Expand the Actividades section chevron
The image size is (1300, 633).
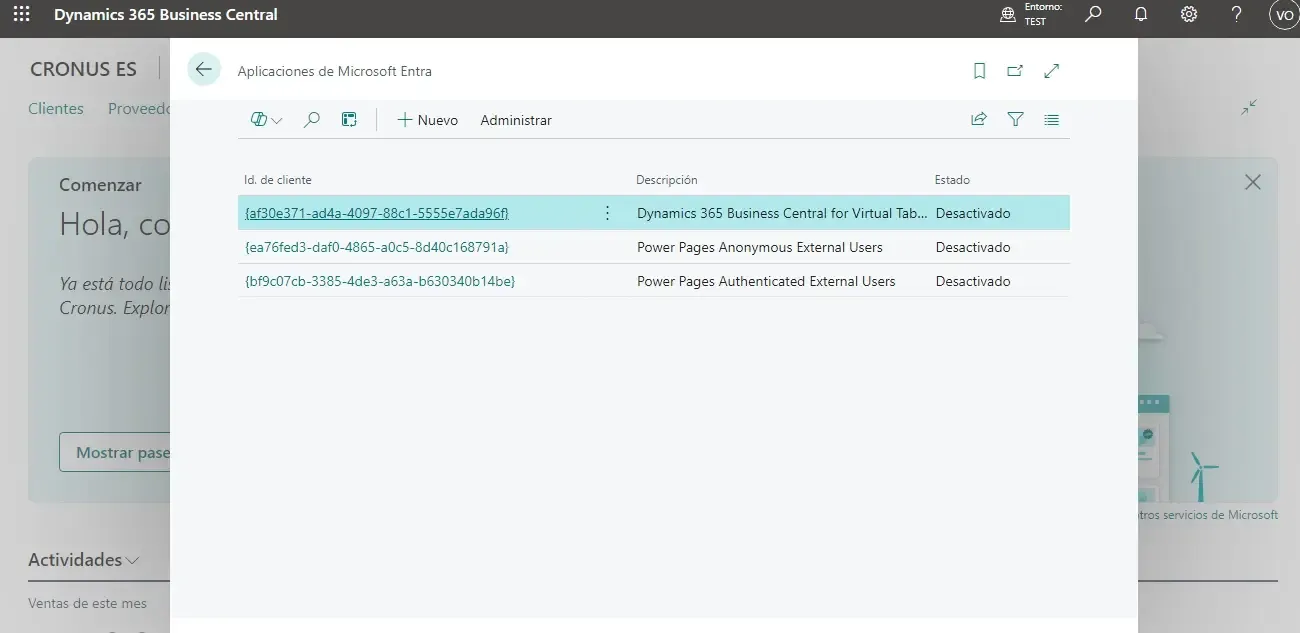133,560
